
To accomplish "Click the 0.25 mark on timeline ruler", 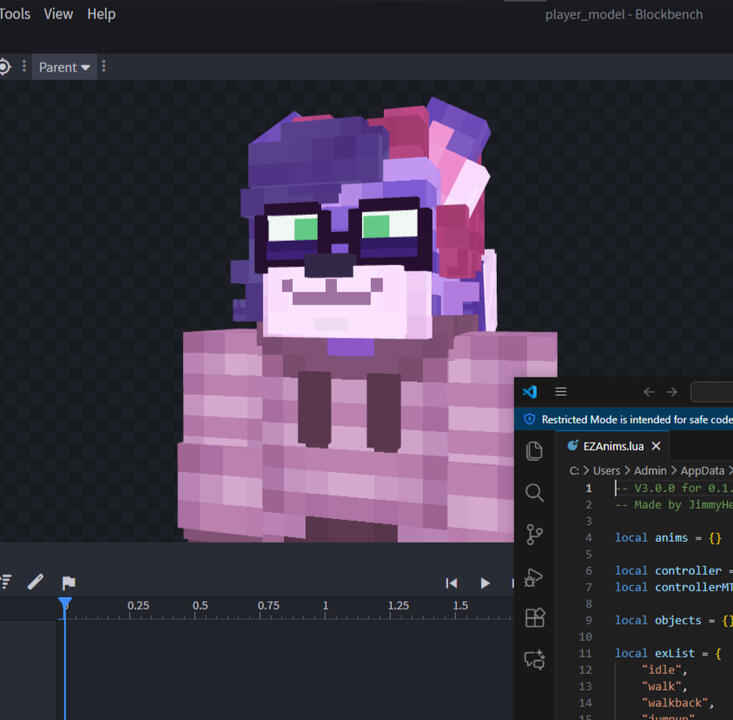I will click(x=138, y=605).
